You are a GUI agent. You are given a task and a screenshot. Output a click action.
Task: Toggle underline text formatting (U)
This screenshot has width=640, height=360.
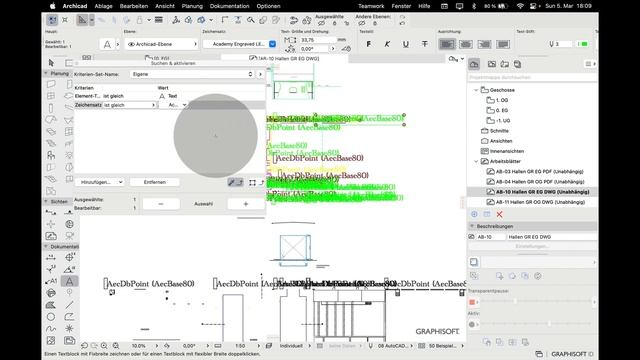click(x=406, y=44)
